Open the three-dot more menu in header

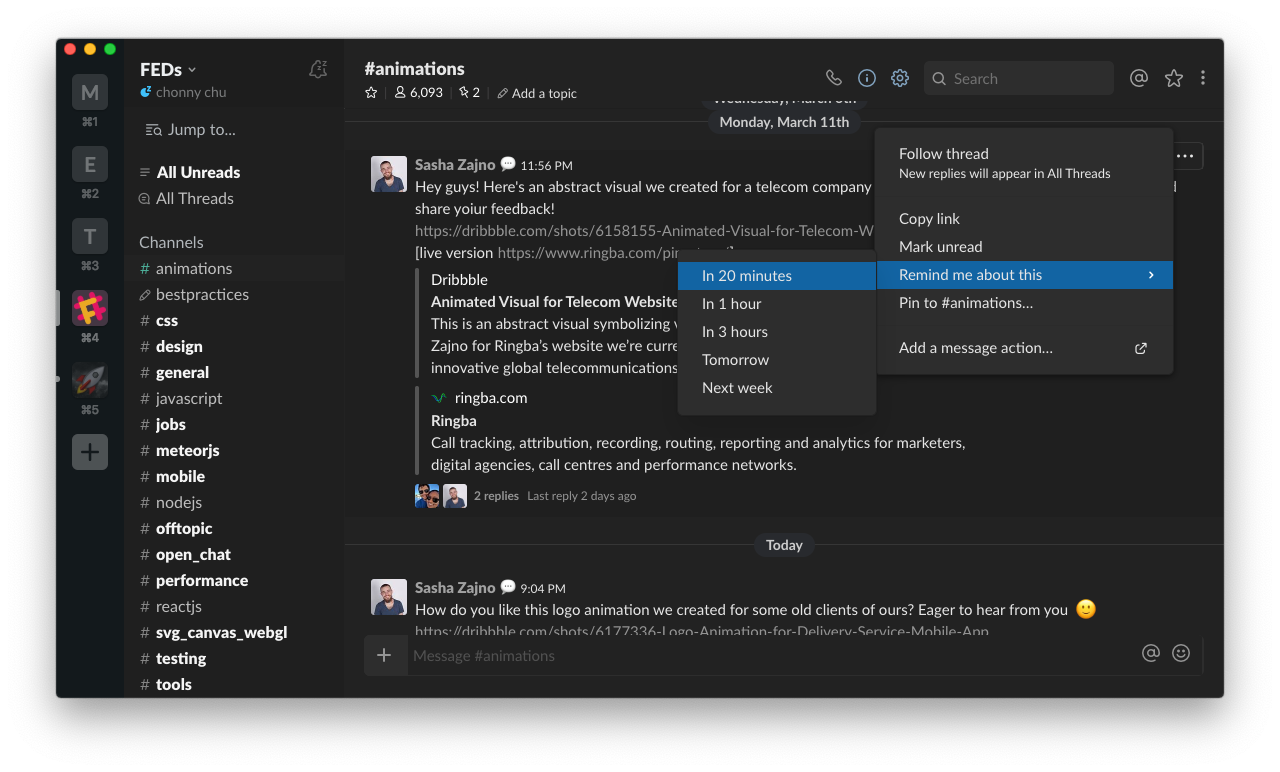pyautogui.click(x=1203, y=78)
